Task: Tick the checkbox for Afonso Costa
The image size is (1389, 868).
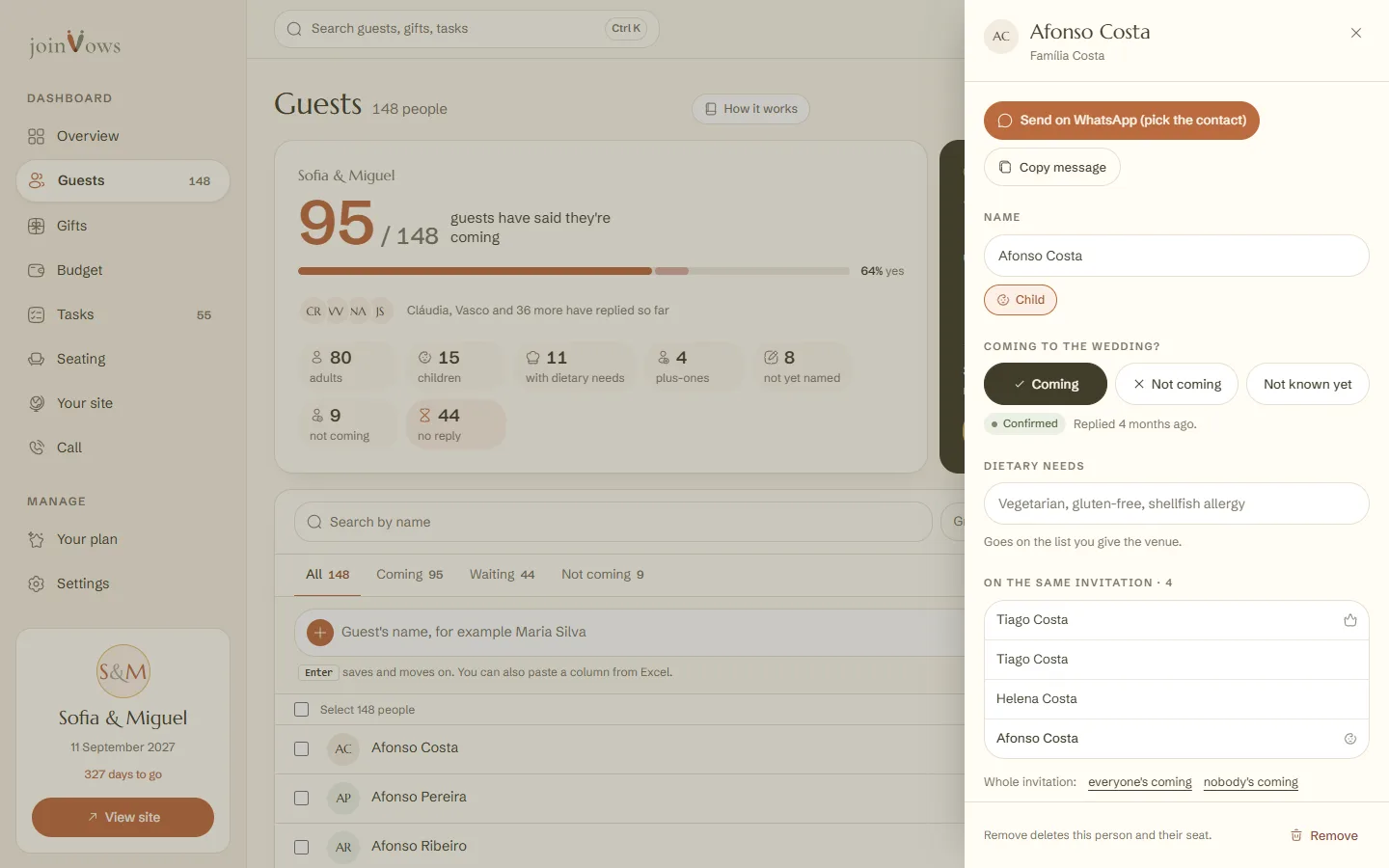Action: coord(301,748)
